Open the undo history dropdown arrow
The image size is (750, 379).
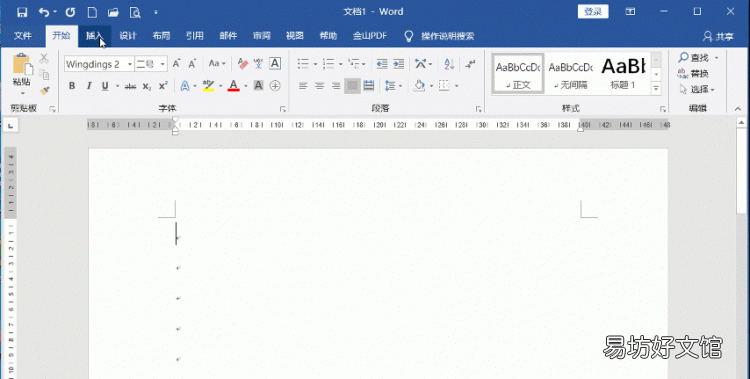tap(55, 12)
